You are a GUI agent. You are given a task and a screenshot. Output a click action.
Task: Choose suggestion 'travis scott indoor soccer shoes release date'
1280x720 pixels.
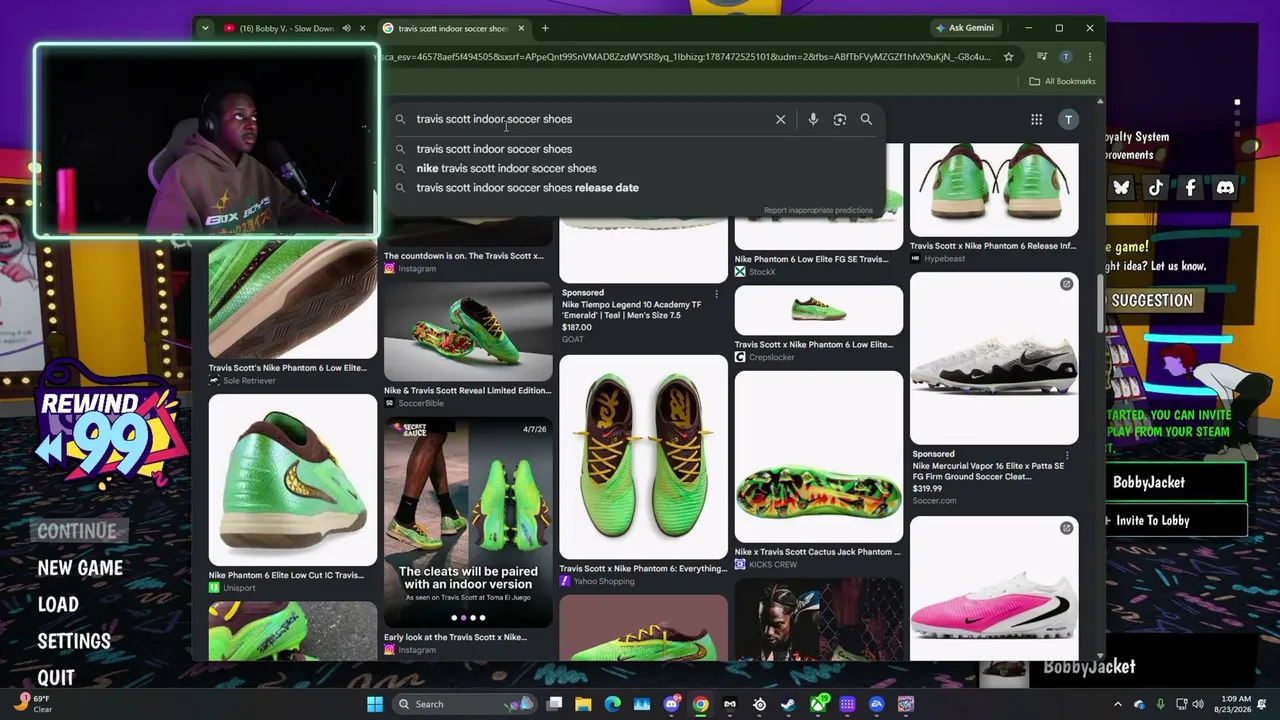pyautogui.click(x=527, y=188)
